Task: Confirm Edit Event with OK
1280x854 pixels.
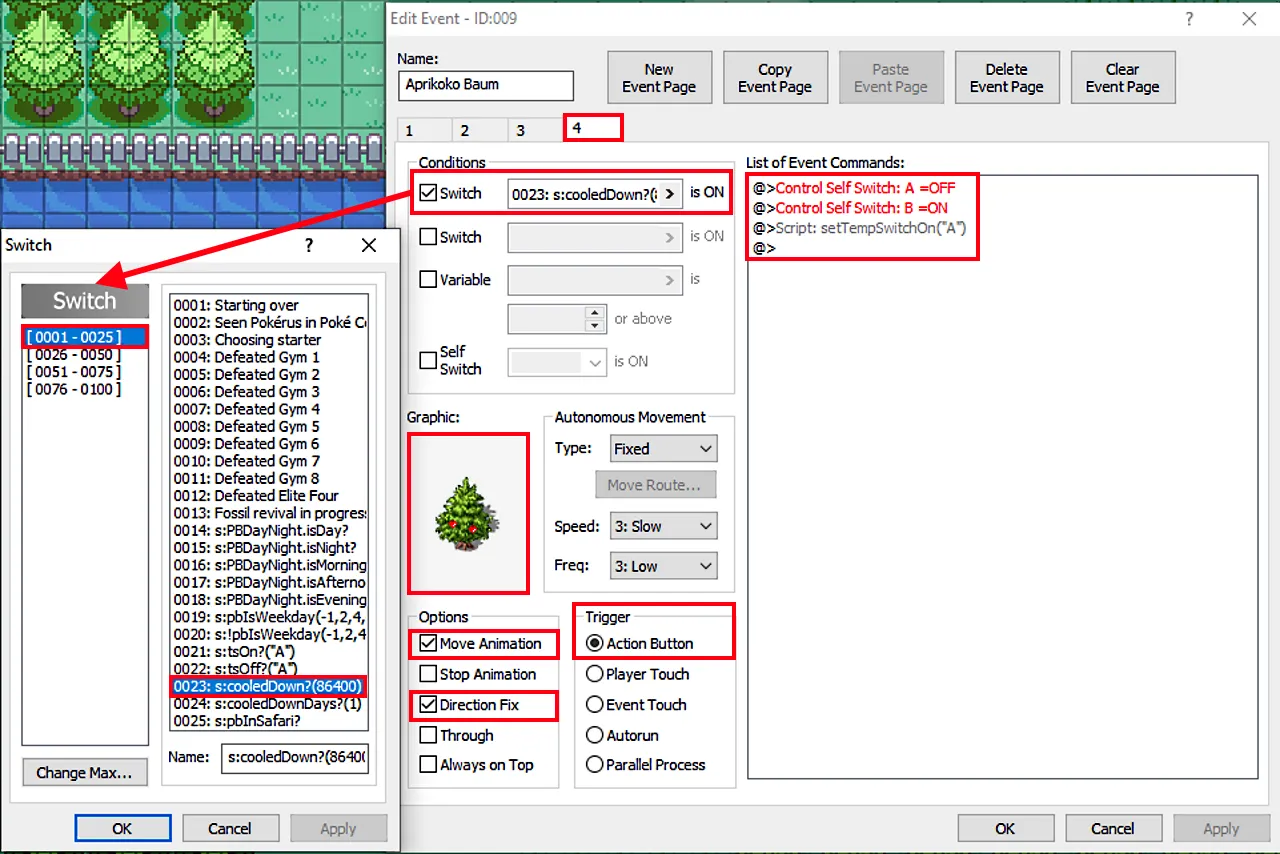Action: tap(1005, 828)
